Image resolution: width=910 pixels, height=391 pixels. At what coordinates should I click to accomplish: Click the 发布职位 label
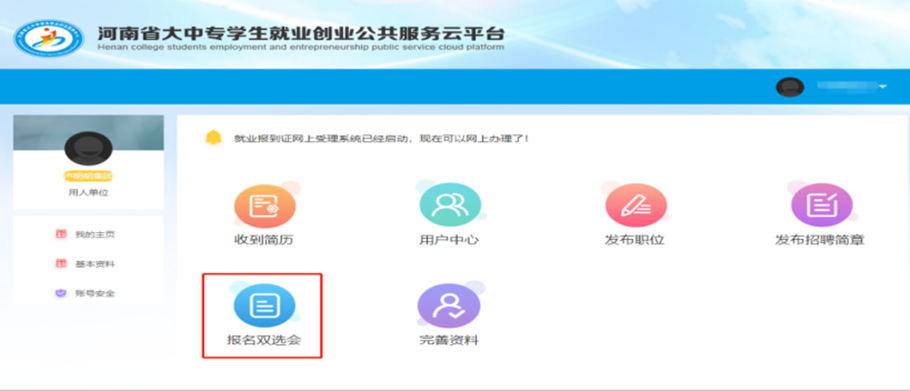pyautogui.click(x=634, y=240)
